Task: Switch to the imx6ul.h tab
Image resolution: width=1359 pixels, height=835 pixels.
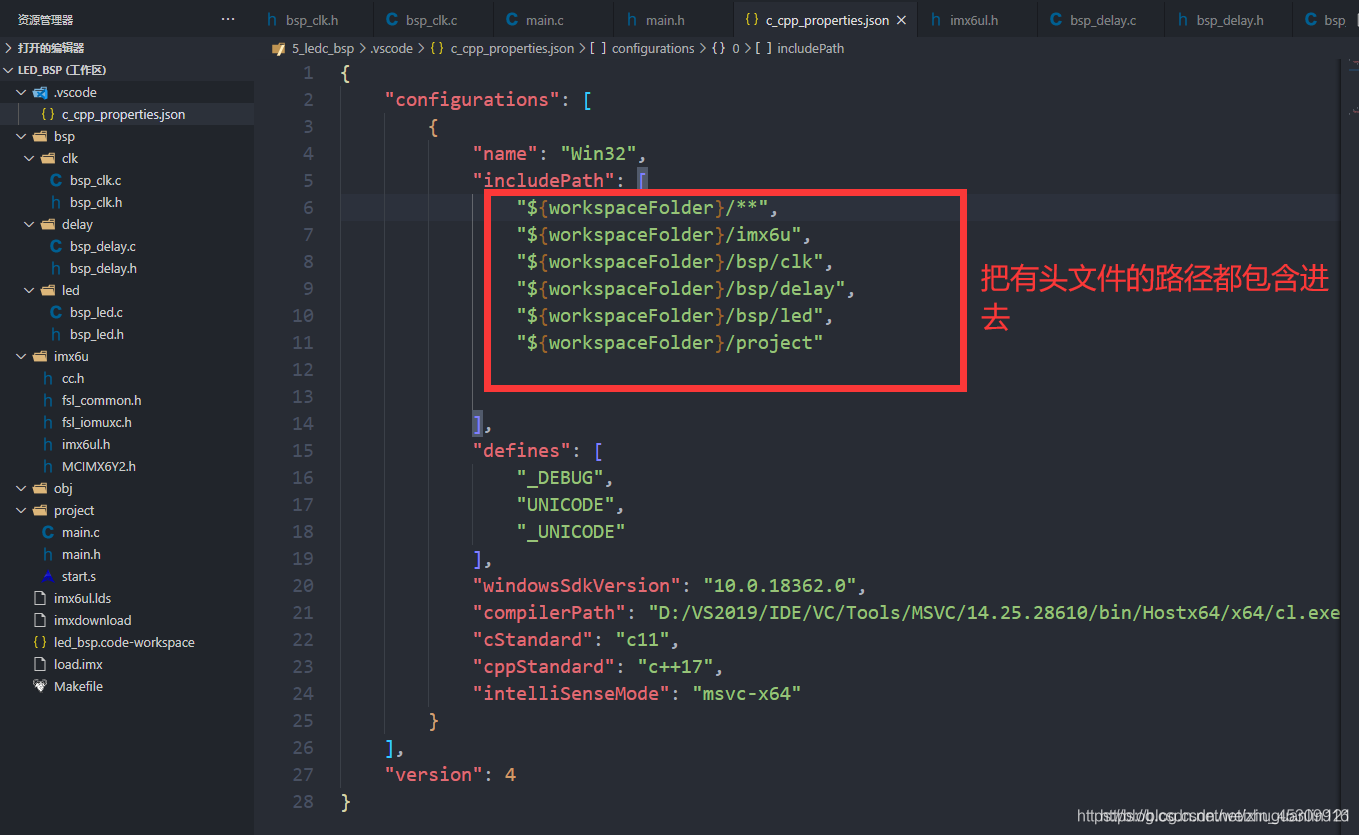Action: click(977, 20)
